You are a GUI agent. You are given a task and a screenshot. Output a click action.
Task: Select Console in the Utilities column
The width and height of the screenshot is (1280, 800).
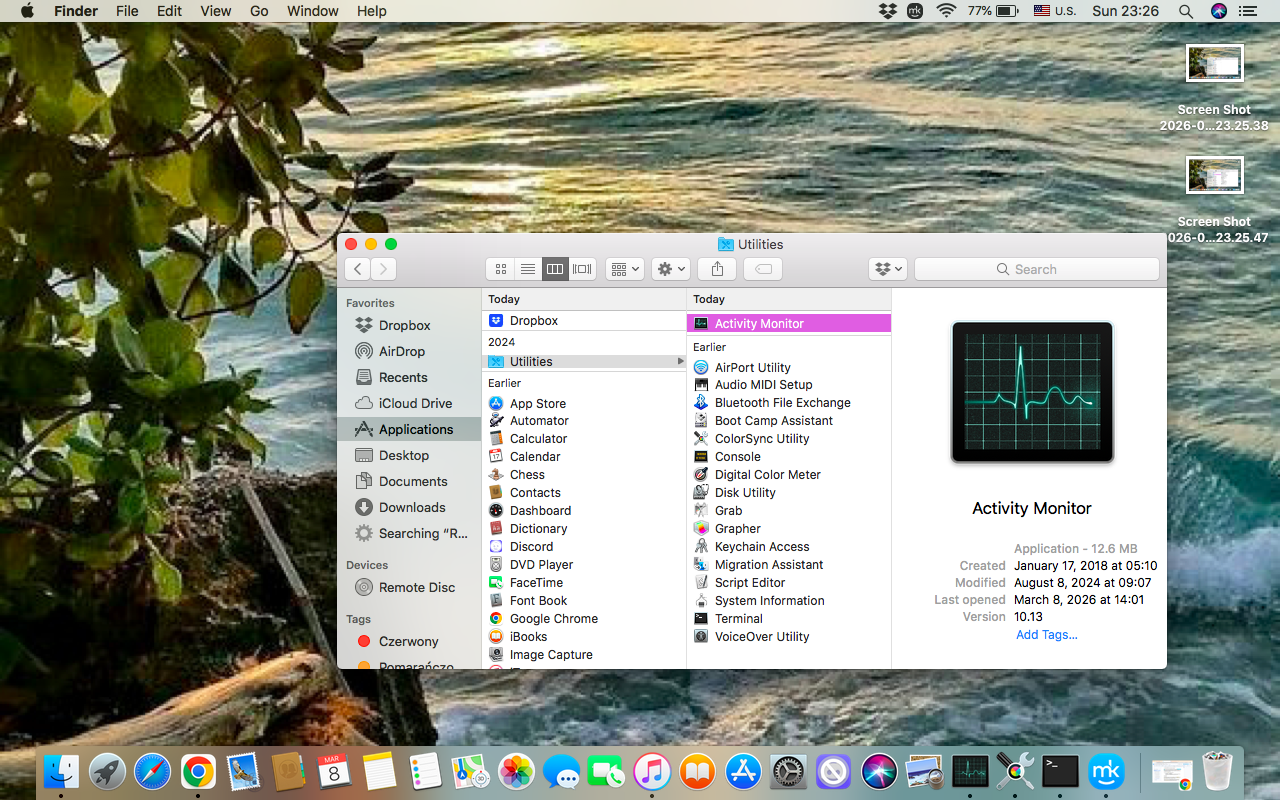(x=737, y=456)
